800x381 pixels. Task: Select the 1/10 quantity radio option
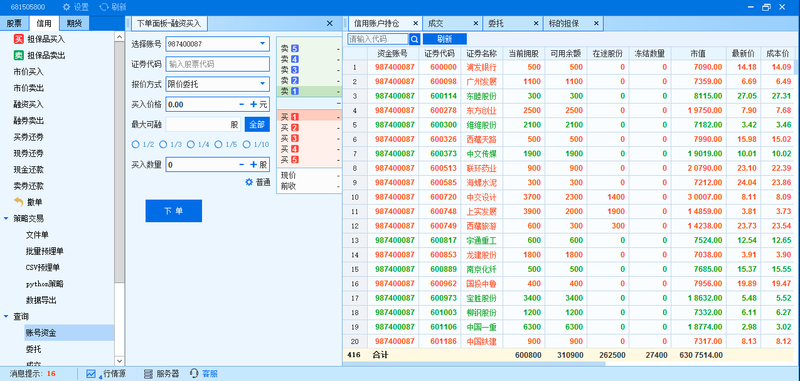[x=246, y=144]
